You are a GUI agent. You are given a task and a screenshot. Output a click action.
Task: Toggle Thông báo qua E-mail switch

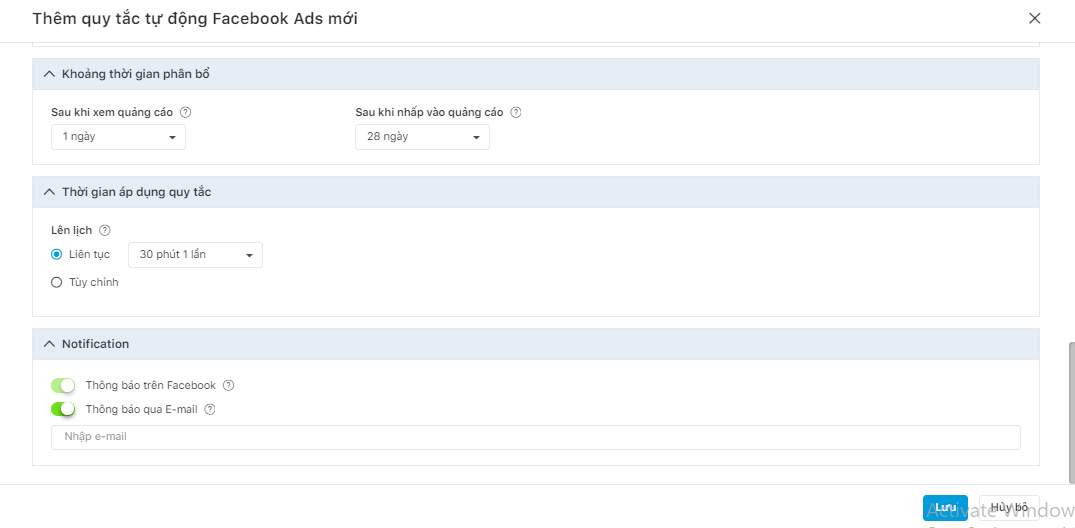coord(63,409)
